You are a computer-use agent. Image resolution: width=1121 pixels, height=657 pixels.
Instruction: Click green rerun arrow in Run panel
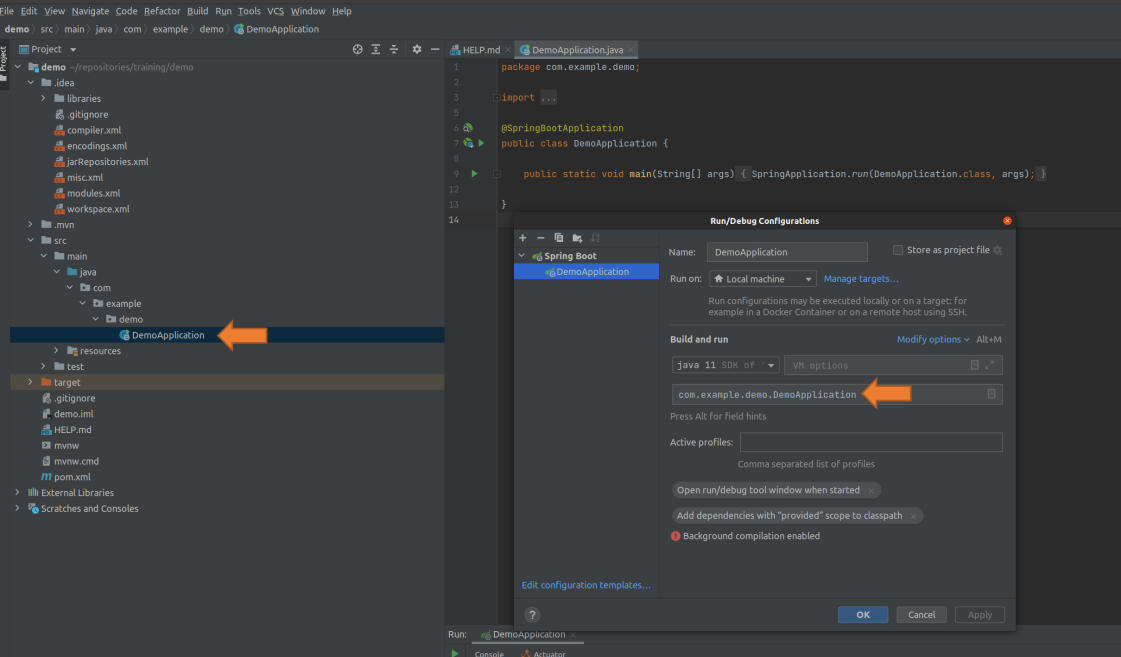455,653
